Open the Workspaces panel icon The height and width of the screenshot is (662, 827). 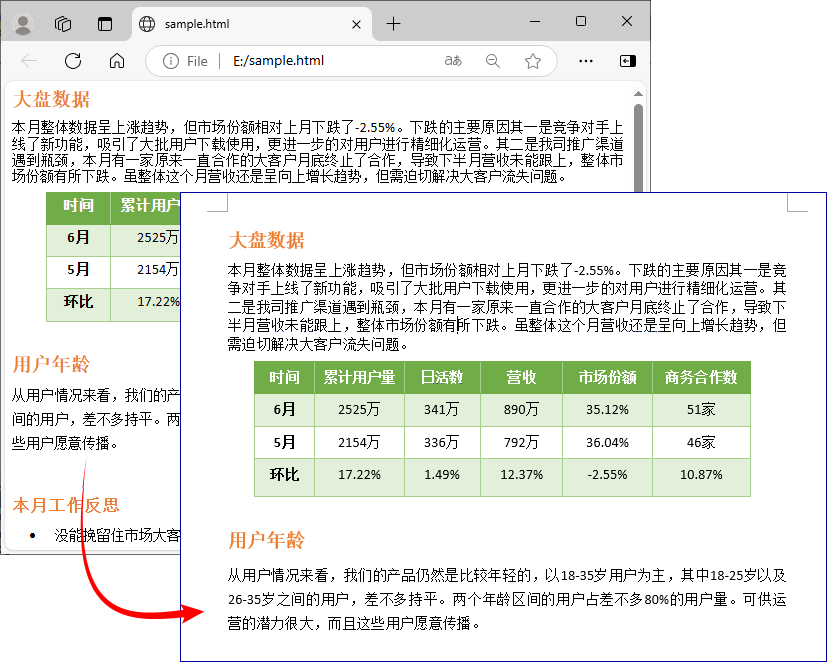62,22
